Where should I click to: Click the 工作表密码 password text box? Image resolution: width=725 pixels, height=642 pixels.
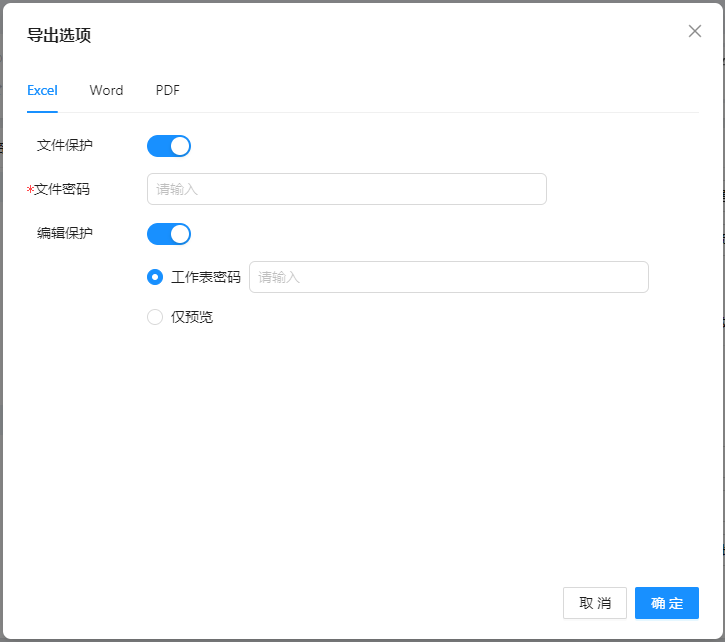448,277
